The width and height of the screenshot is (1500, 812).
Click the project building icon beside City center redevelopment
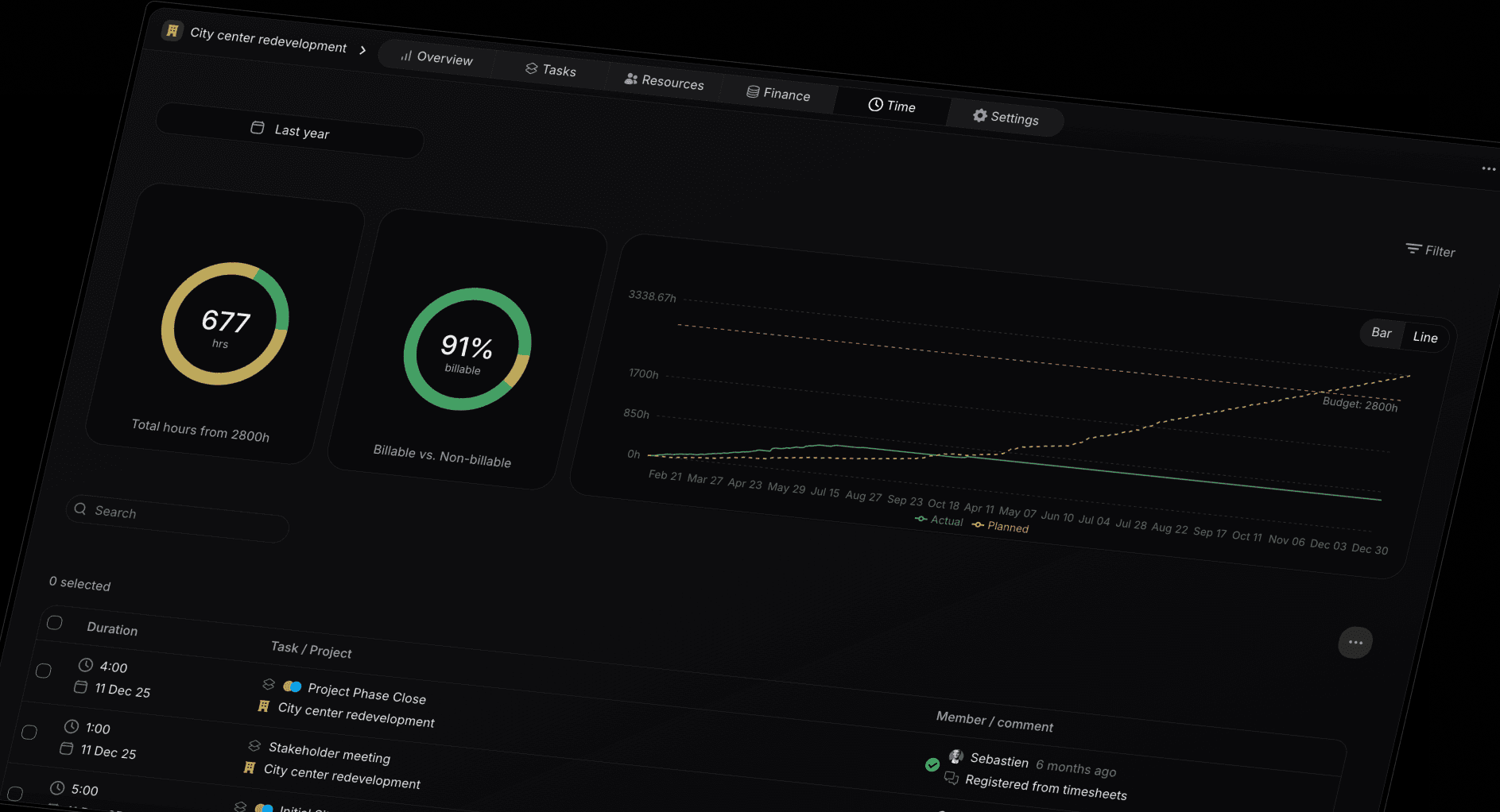(172, 30)
